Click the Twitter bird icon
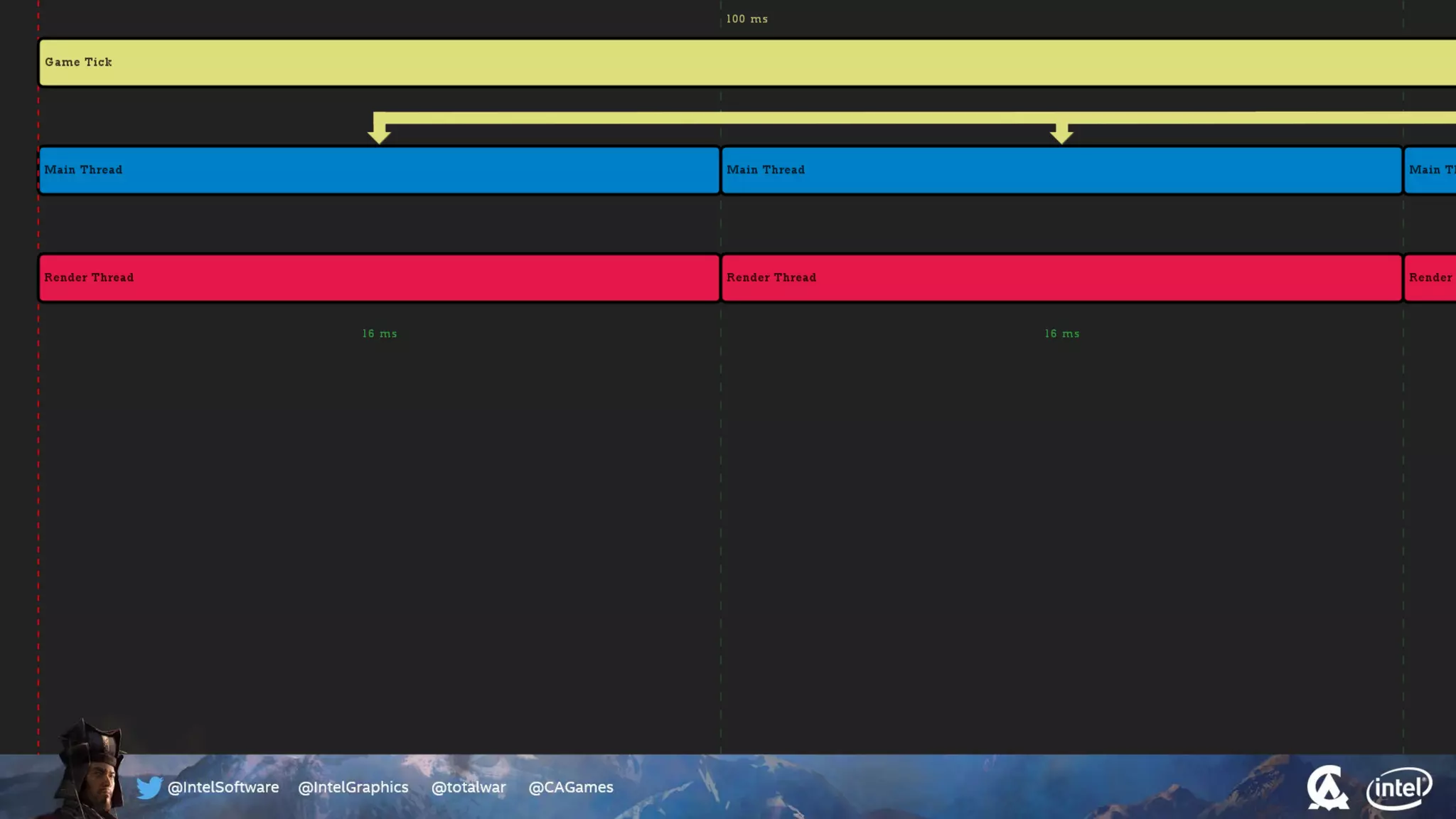 (x=149, y=788)
